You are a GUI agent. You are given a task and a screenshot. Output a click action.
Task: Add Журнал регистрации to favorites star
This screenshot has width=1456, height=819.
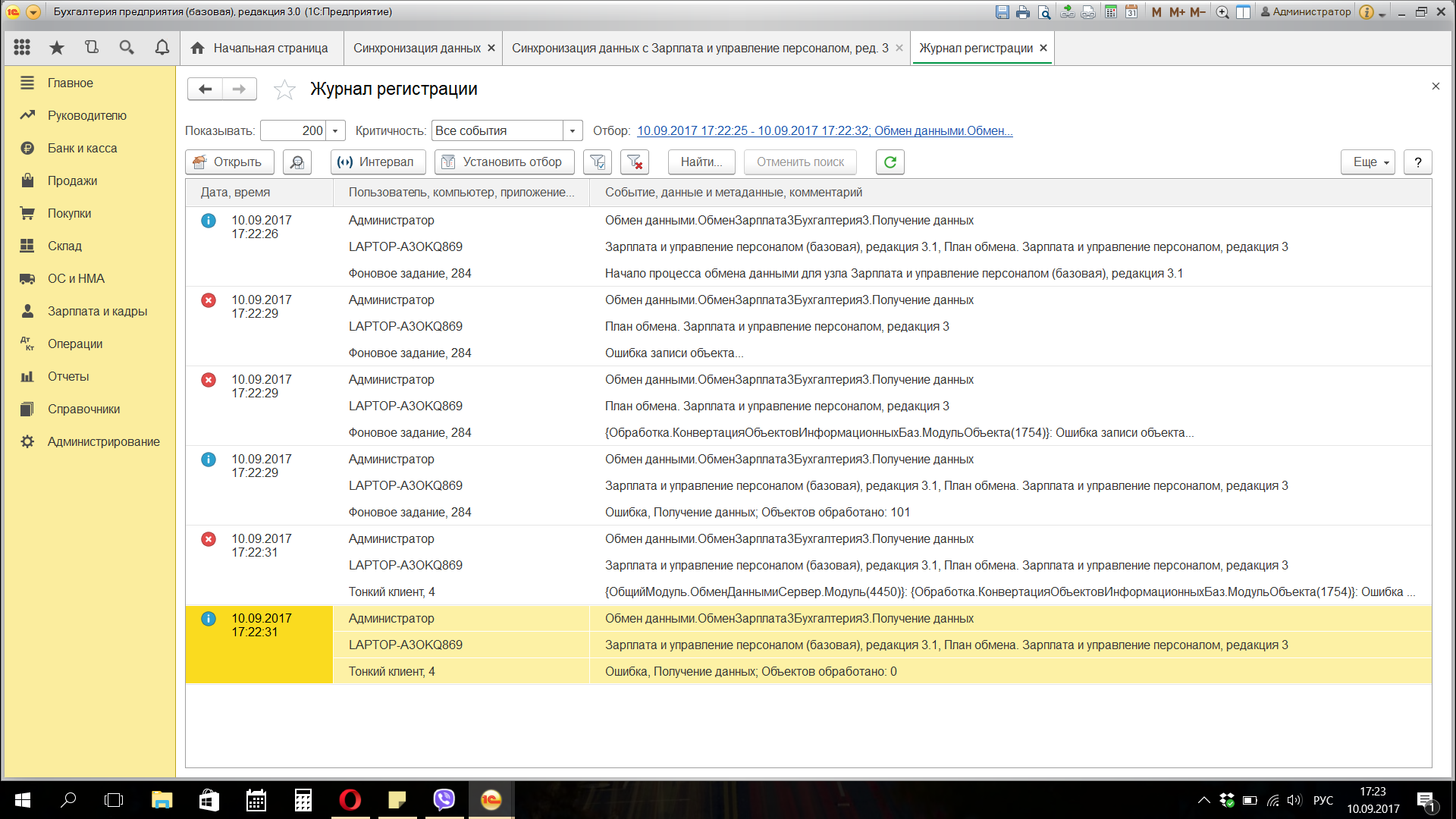click(284, 89)
